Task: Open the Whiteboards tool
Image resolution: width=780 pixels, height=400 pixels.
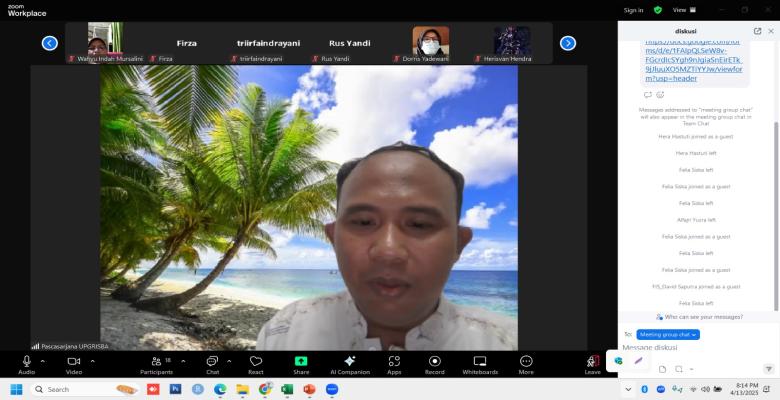Action: (x=480, y=363)
